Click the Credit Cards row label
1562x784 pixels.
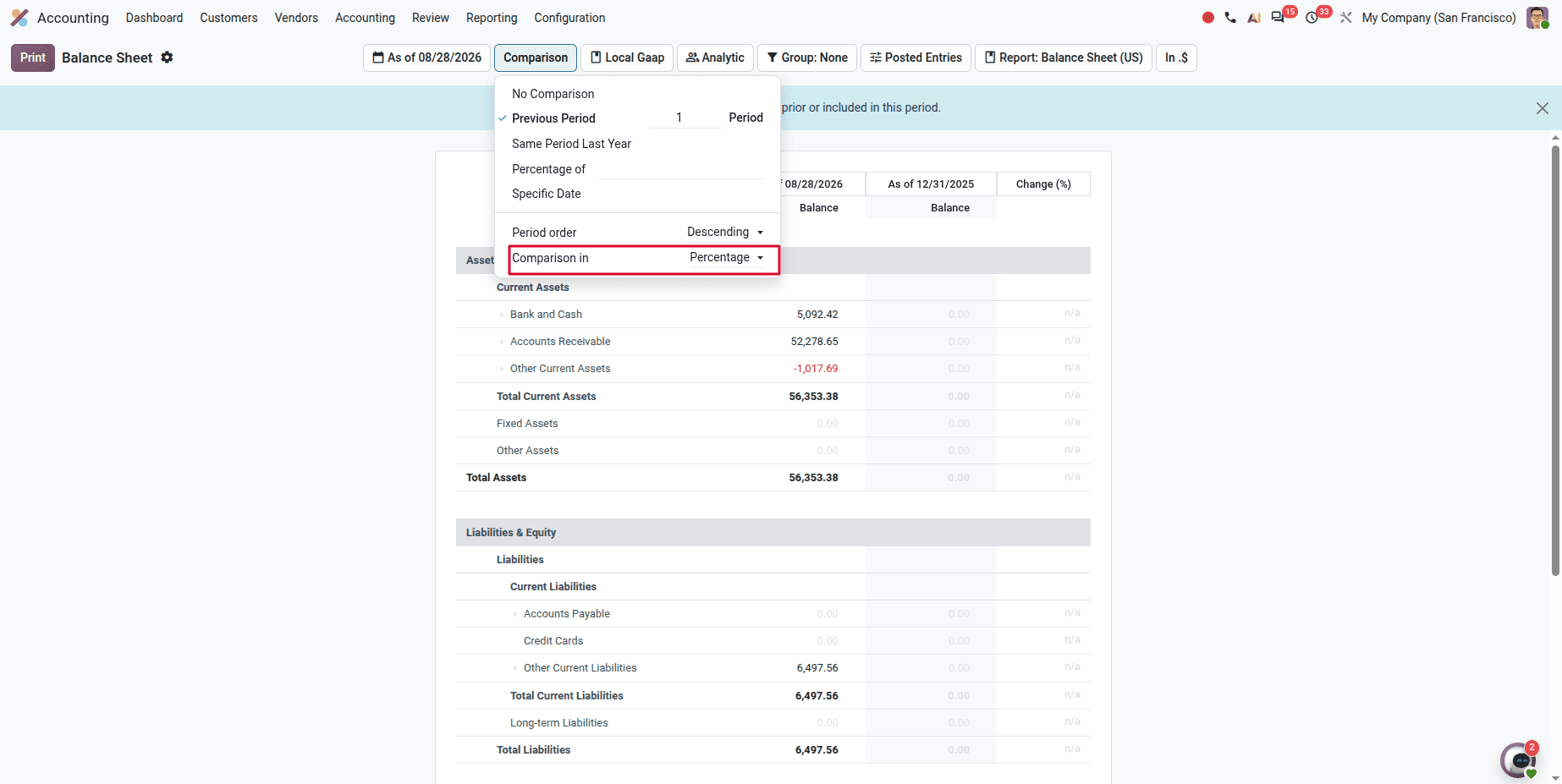click(553, 641)
